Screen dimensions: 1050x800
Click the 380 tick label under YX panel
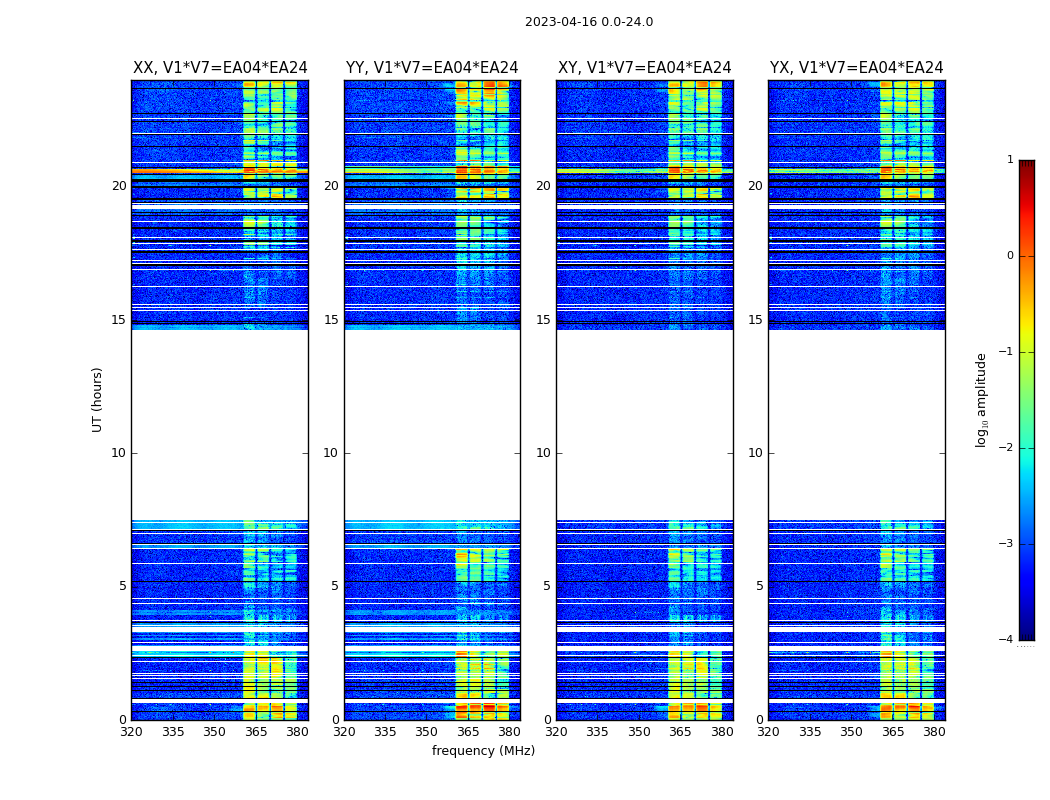(x=934, y=732)
